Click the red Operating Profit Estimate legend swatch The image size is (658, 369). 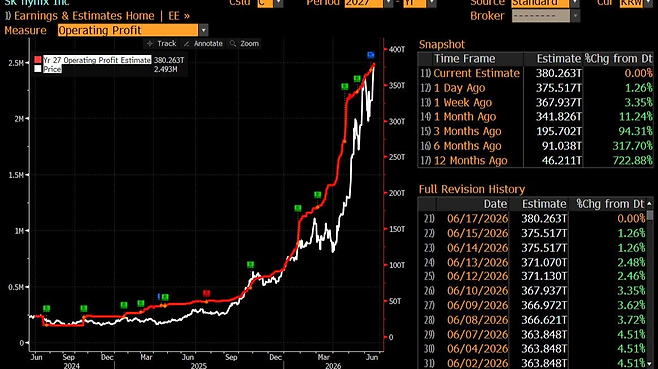38,60
